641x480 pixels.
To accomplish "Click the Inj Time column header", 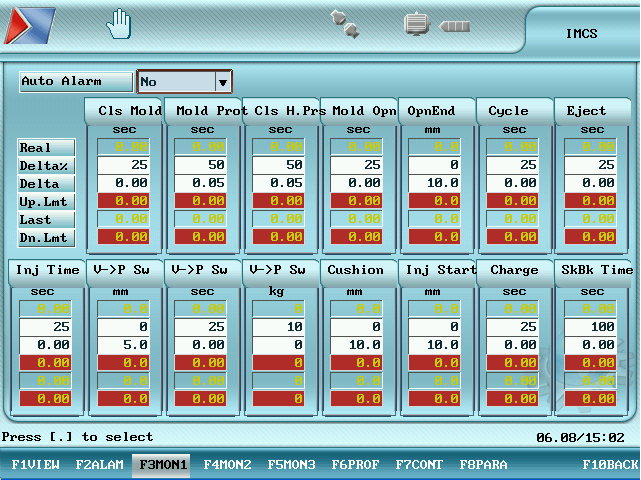I will pos(47,270).
